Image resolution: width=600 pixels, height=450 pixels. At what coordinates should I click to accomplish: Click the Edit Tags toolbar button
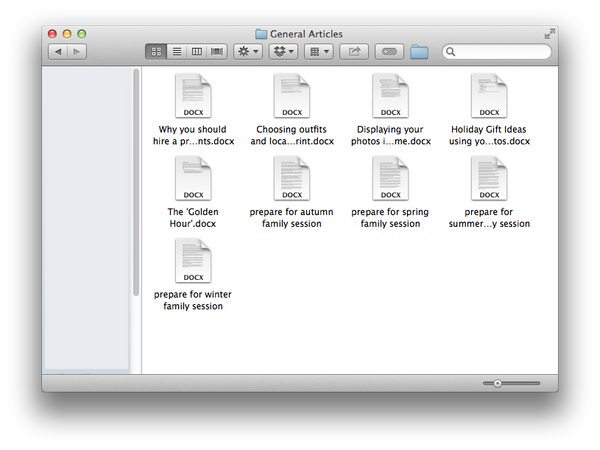tap(389, 51)
